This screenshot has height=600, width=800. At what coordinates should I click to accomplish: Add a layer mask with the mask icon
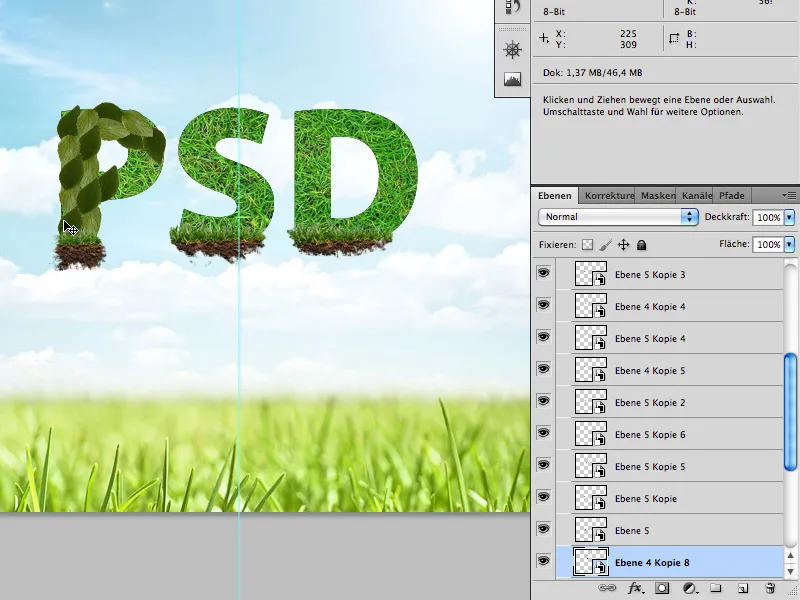(x=662, y=588)
